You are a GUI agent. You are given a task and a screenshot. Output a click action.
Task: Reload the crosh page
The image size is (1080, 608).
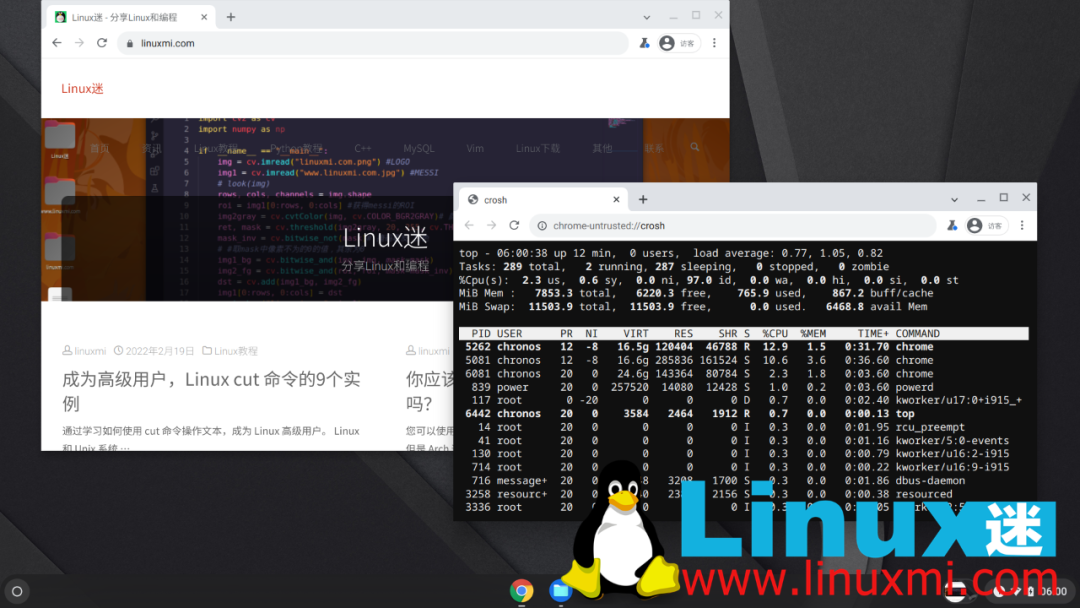point(514,225)
